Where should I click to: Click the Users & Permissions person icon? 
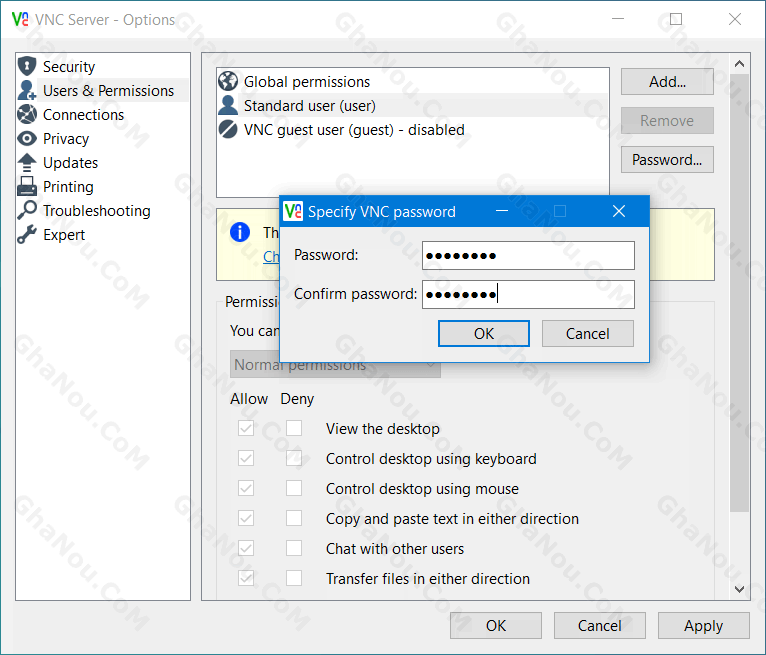(27, 90)
